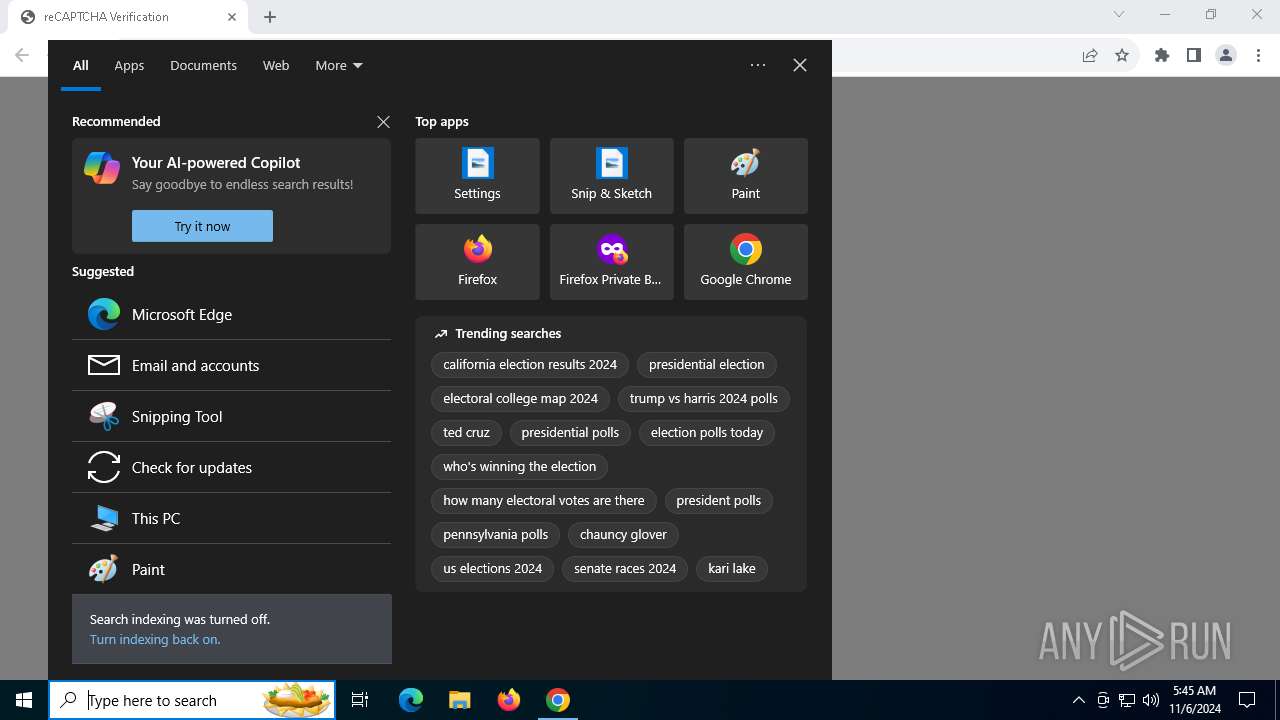
Task: Click chauncy glover trending chip
Action: click(623, 535)
